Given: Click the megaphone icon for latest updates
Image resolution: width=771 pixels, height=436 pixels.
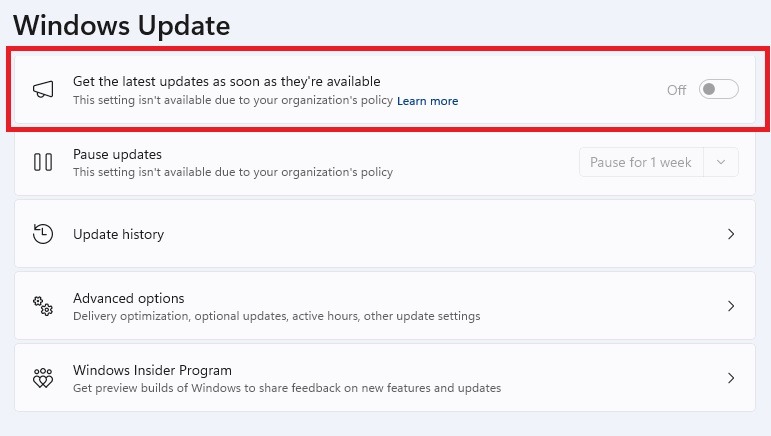Looking at the screenshot, I should coord(43,89).
